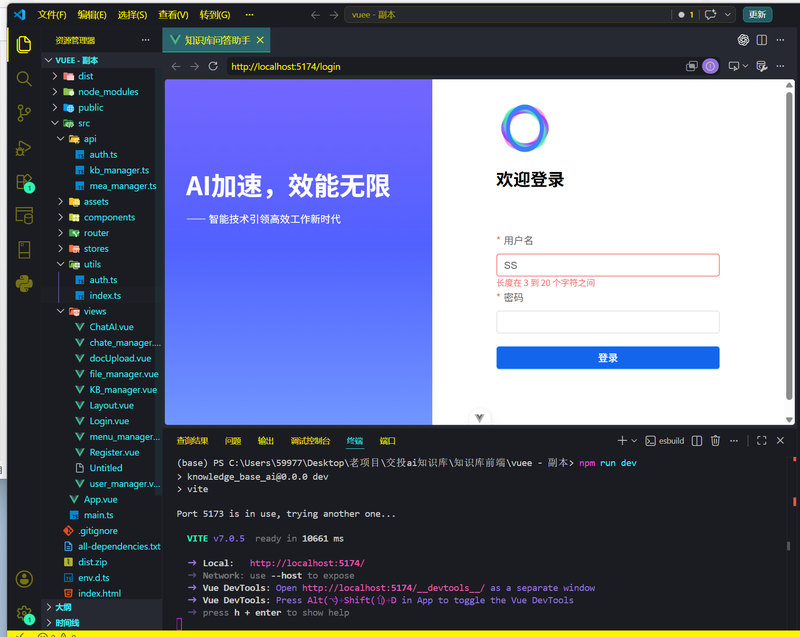Split the editor to the right
800x637 pixels.
pyautogui.click(x=762, y=40)
